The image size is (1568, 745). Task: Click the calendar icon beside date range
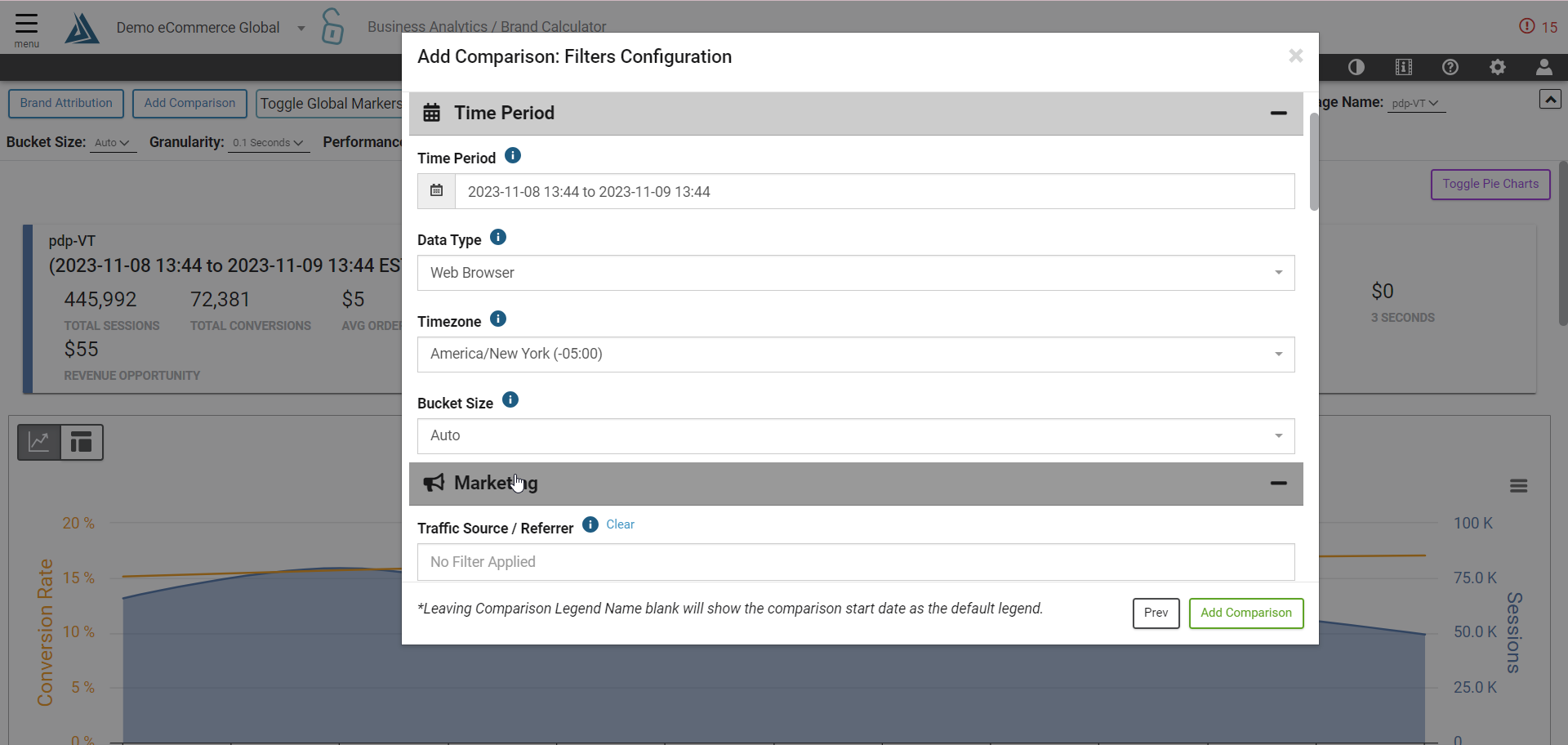(x=437, y=191)
